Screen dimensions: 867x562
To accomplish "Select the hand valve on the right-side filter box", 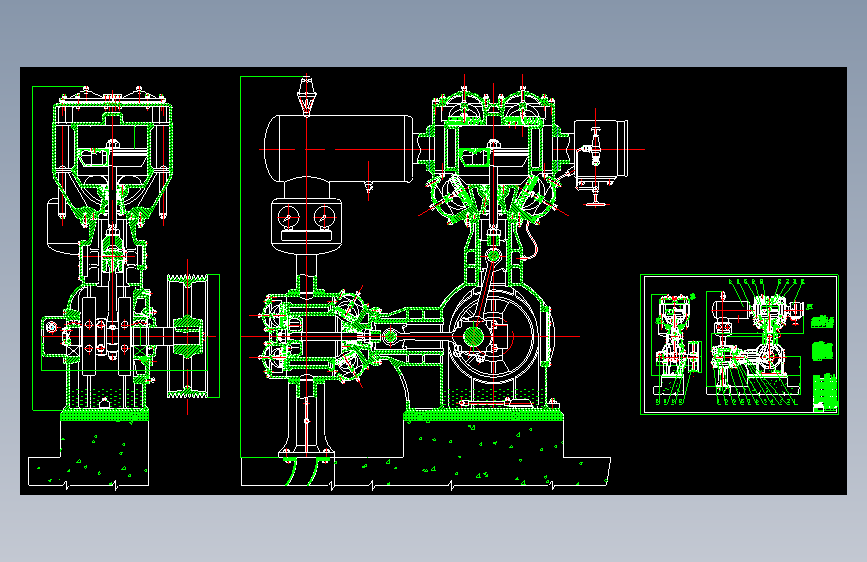I will (595, 147).
